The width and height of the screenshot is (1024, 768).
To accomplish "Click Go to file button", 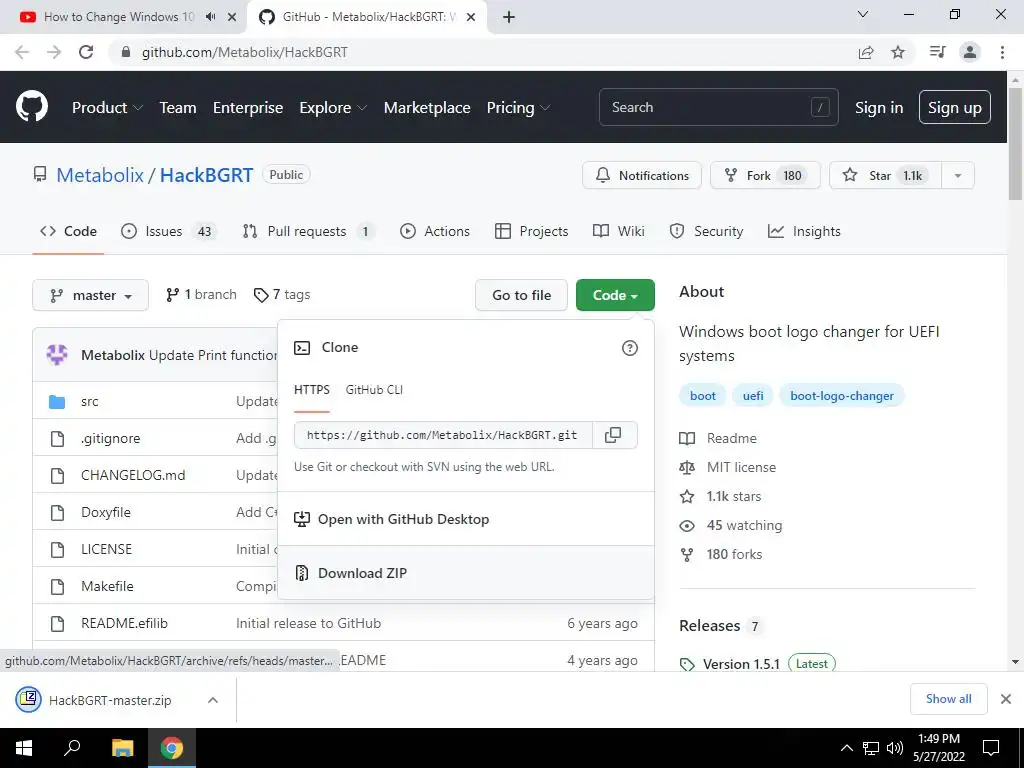I will [x=521, y=295].
